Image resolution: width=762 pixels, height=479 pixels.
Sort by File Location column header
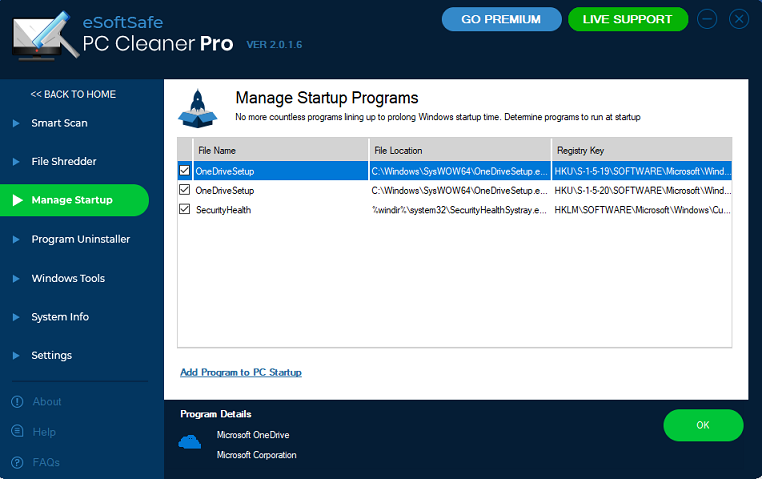460,151
